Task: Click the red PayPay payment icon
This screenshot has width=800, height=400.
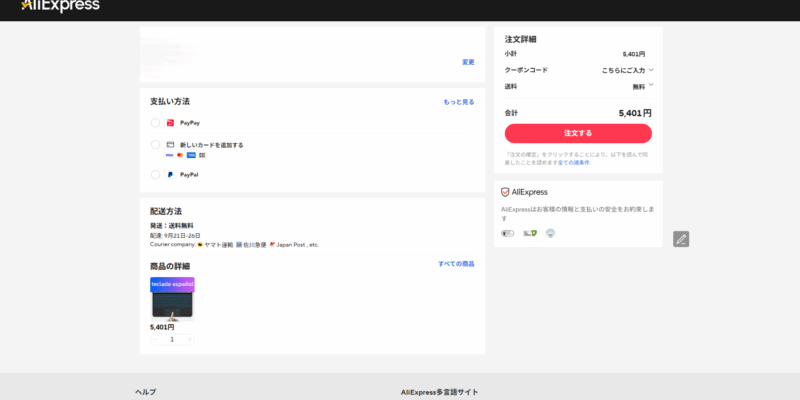Action: 170,123
